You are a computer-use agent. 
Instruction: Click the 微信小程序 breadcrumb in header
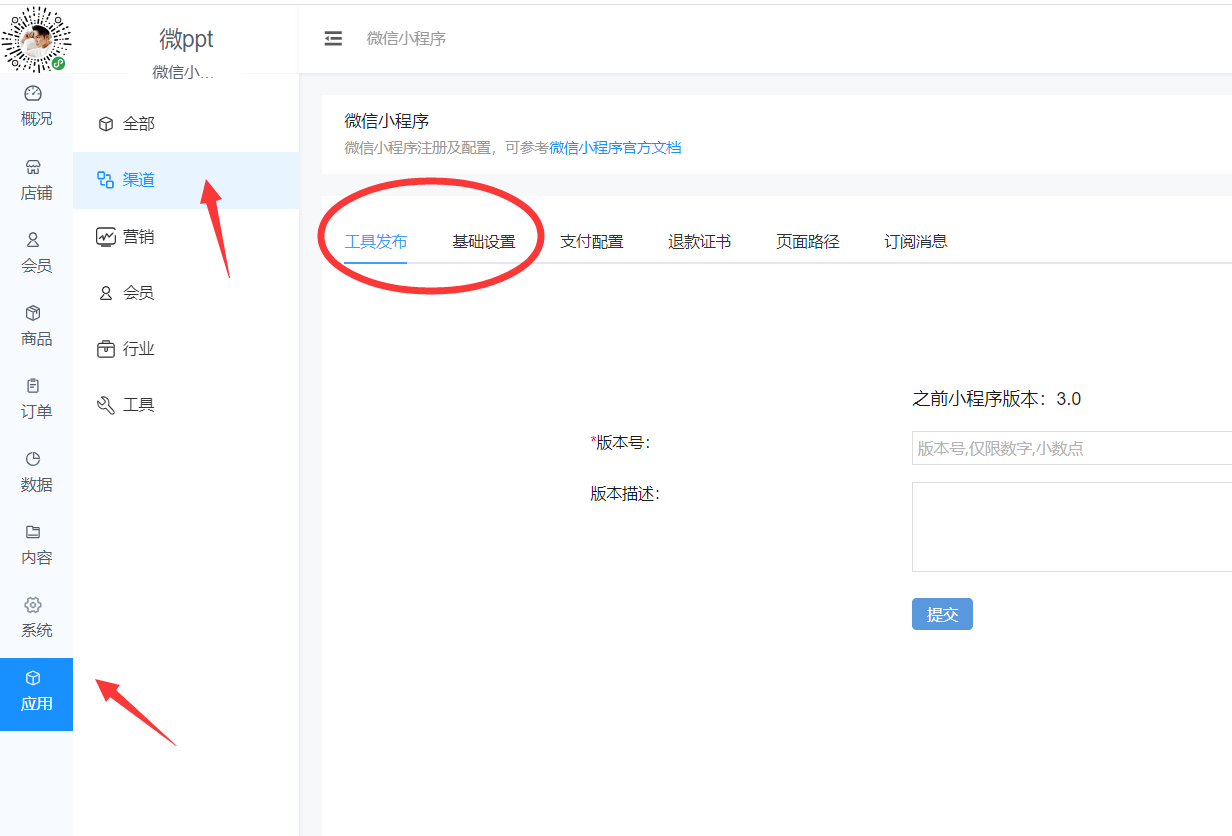[x=406, y=38]
